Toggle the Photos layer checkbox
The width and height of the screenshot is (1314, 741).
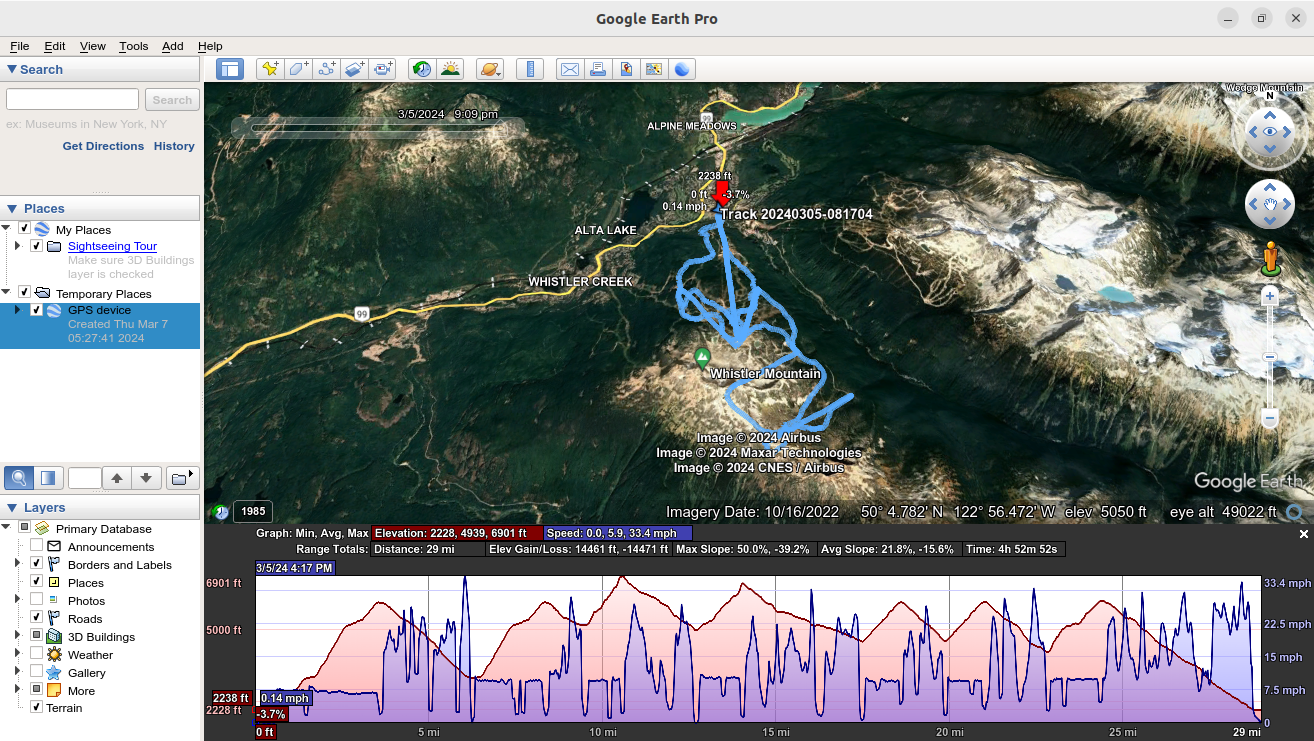click(x=37, y=601)
